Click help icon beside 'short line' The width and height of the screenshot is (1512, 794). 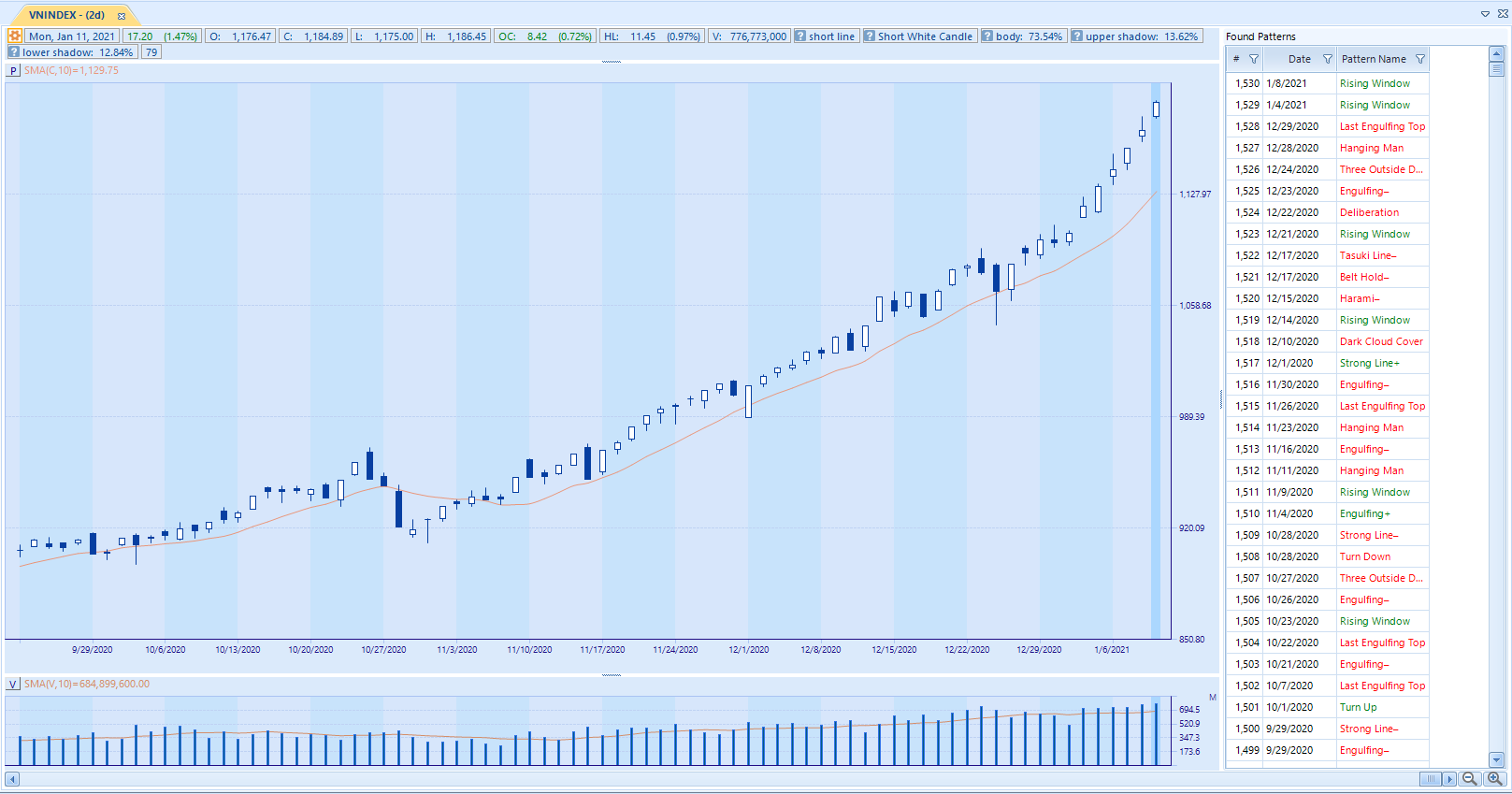pos(800,36)
